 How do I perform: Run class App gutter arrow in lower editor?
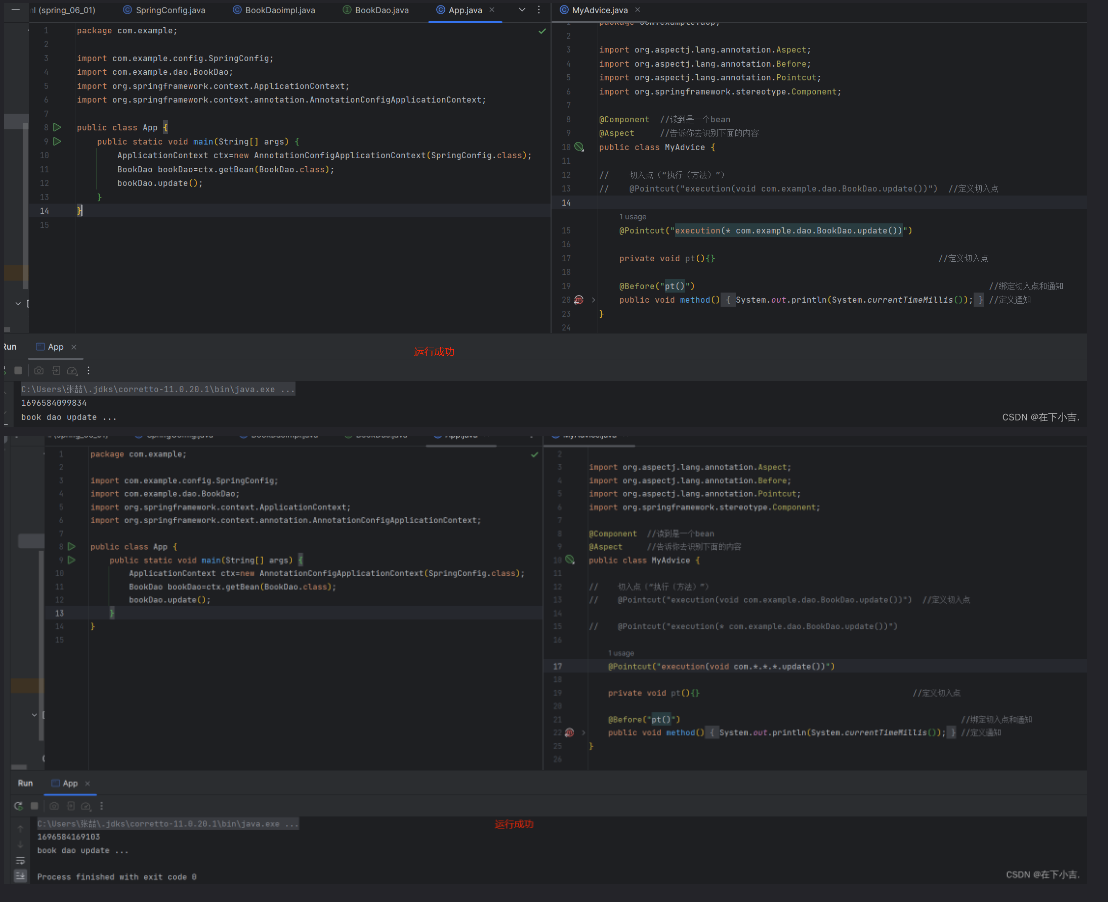click(71, 546)
